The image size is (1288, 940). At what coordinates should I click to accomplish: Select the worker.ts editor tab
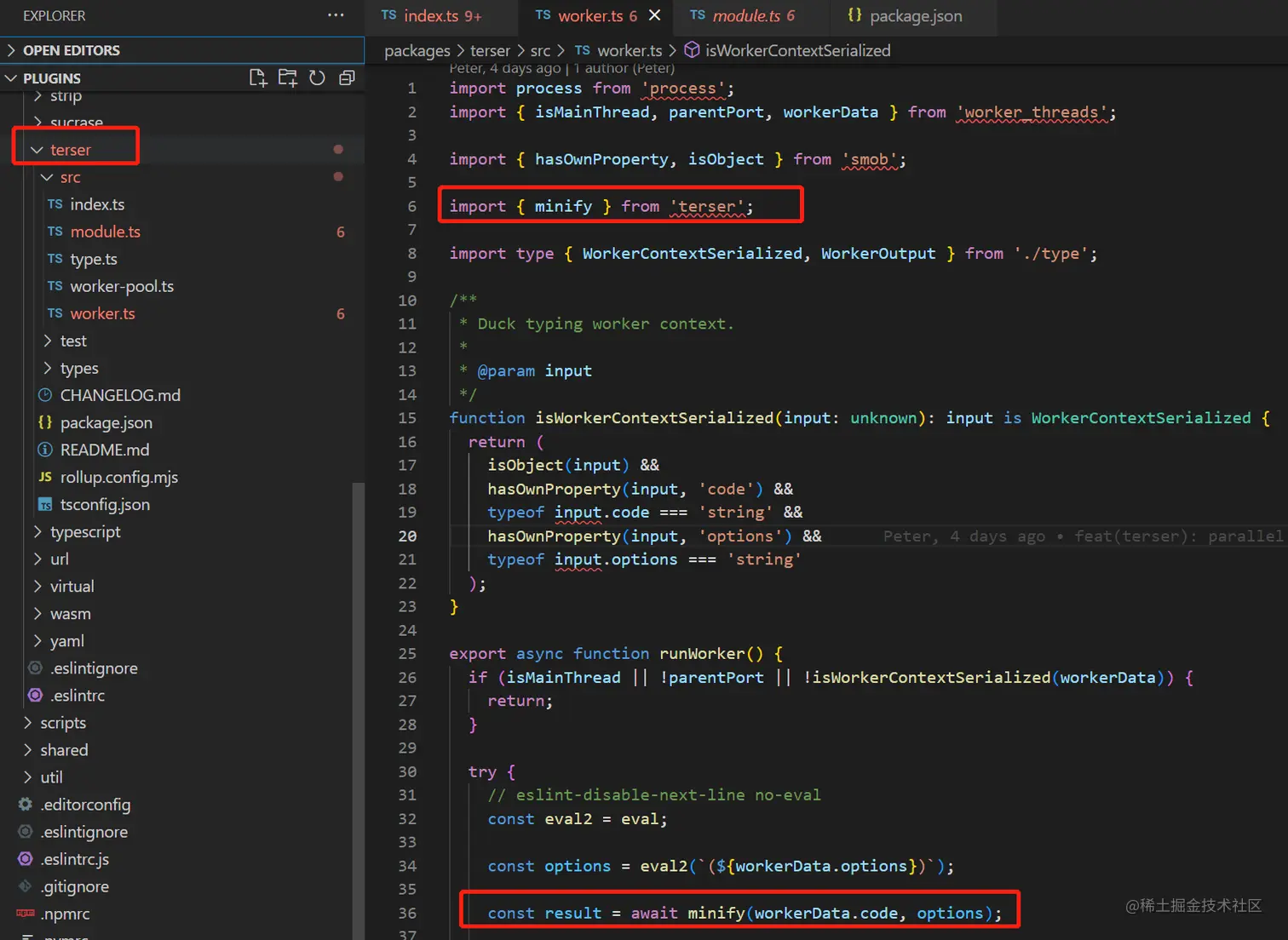(x=596, y=16)
